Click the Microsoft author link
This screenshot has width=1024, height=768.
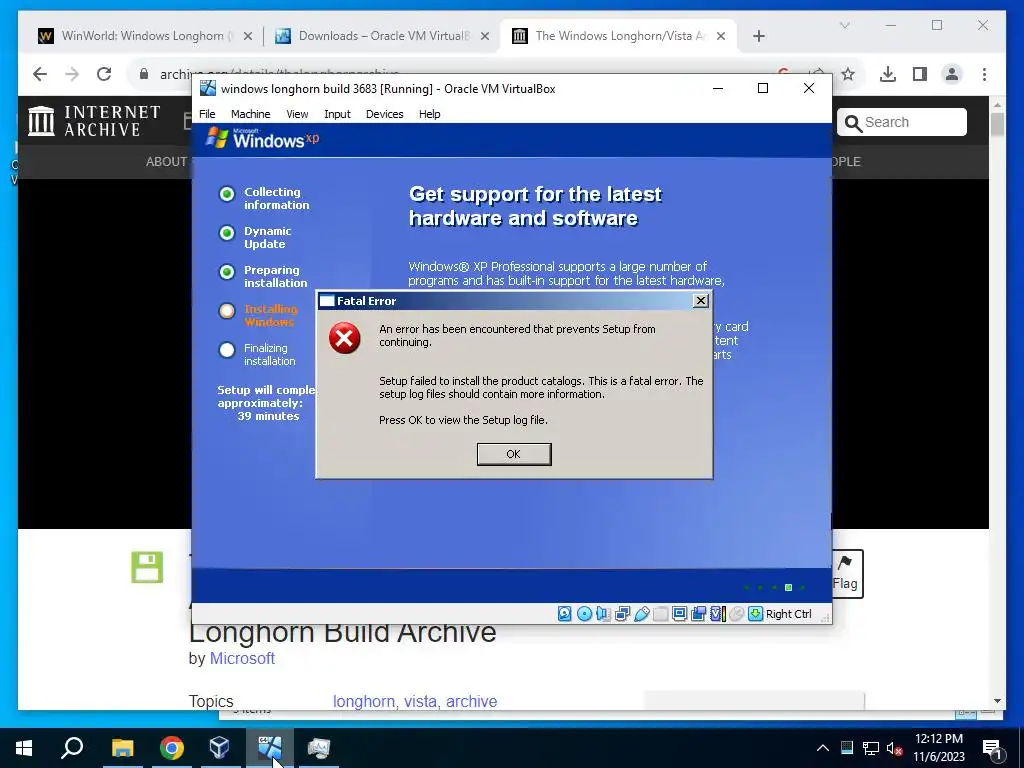tap(242, 658)
